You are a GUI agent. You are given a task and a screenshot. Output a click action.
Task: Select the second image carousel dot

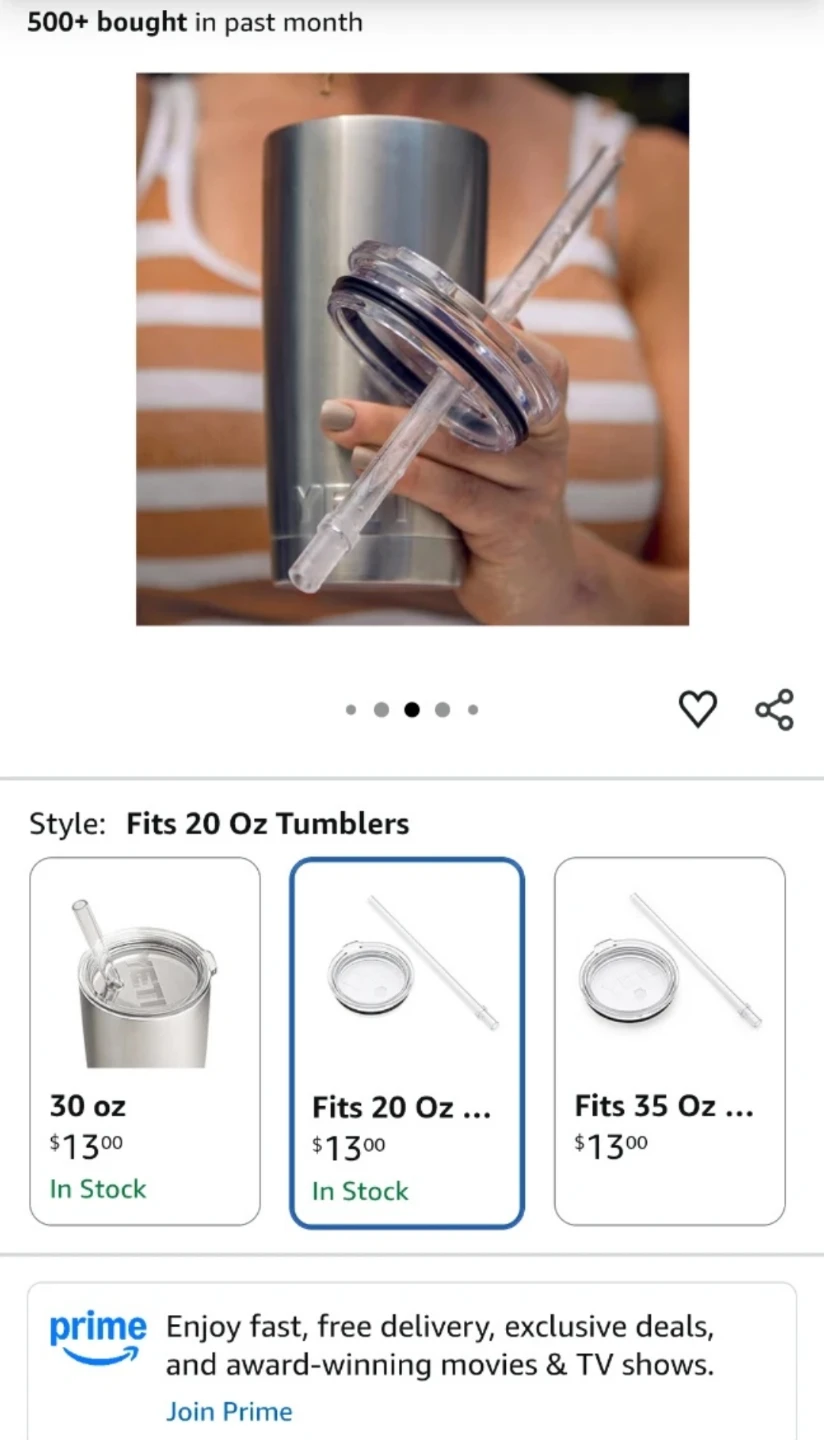pos(381,710)
